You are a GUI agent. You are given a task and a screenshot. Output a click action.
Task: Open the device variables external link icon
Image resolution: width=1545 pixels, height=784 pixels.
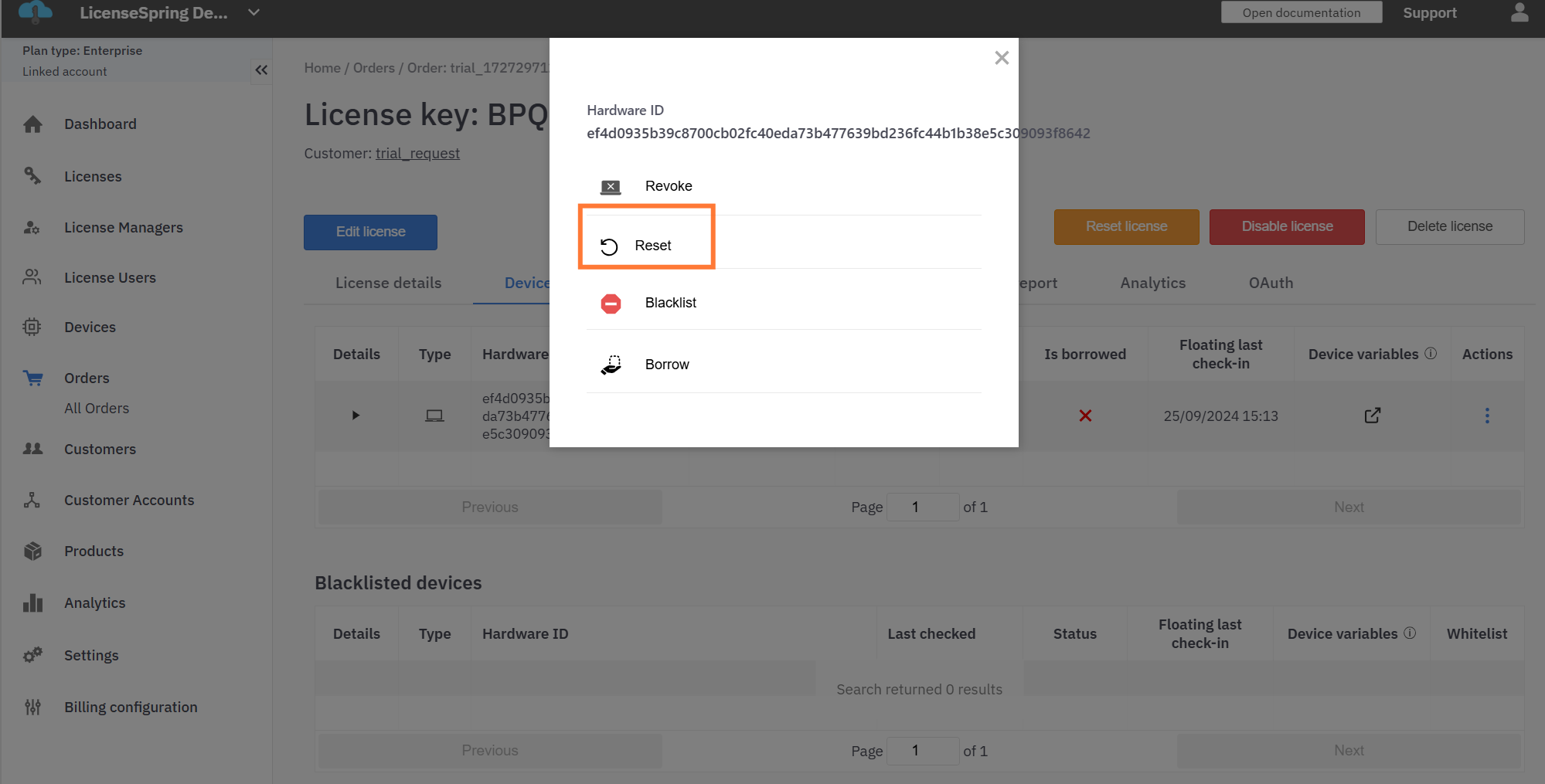tap(1372, 416)
